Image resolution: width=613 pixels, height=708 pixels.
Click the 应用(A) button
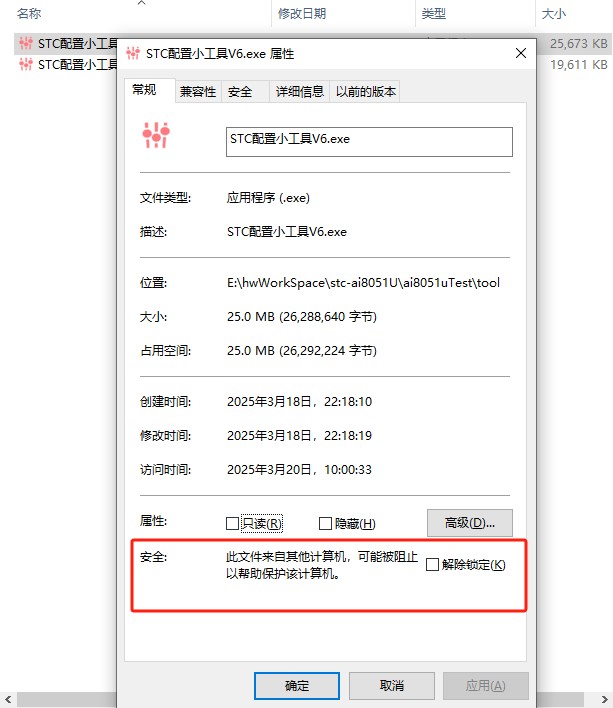[x=485, y=685]
